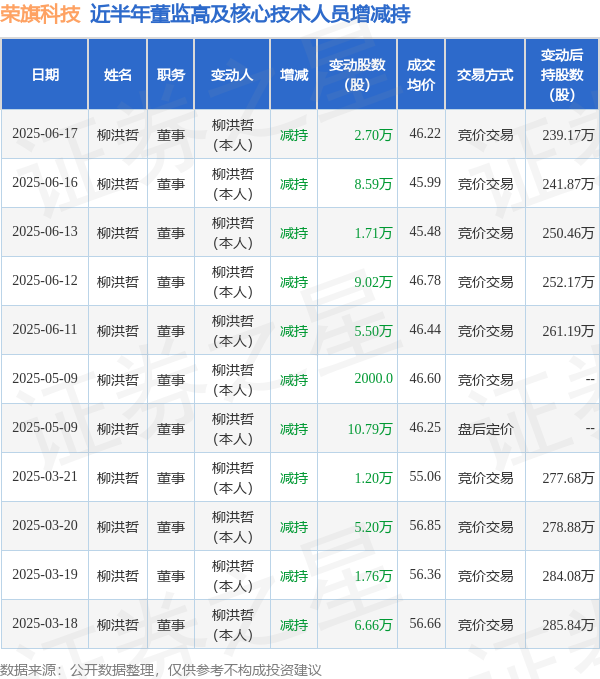
Task: Click the 荣旗科技 title text
Action: pos(40,14)
